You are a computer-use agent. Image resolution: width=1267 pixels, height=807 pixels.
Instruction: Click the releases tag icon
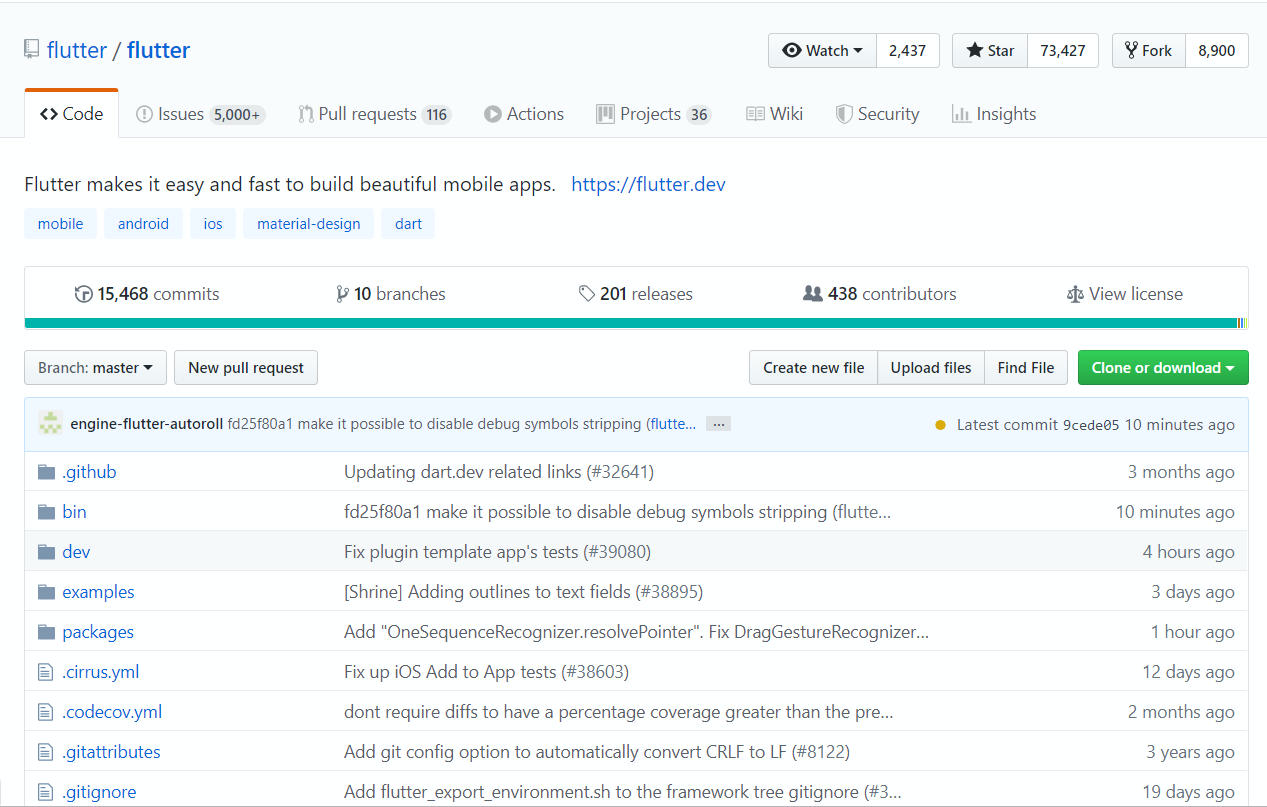(587, 294)
